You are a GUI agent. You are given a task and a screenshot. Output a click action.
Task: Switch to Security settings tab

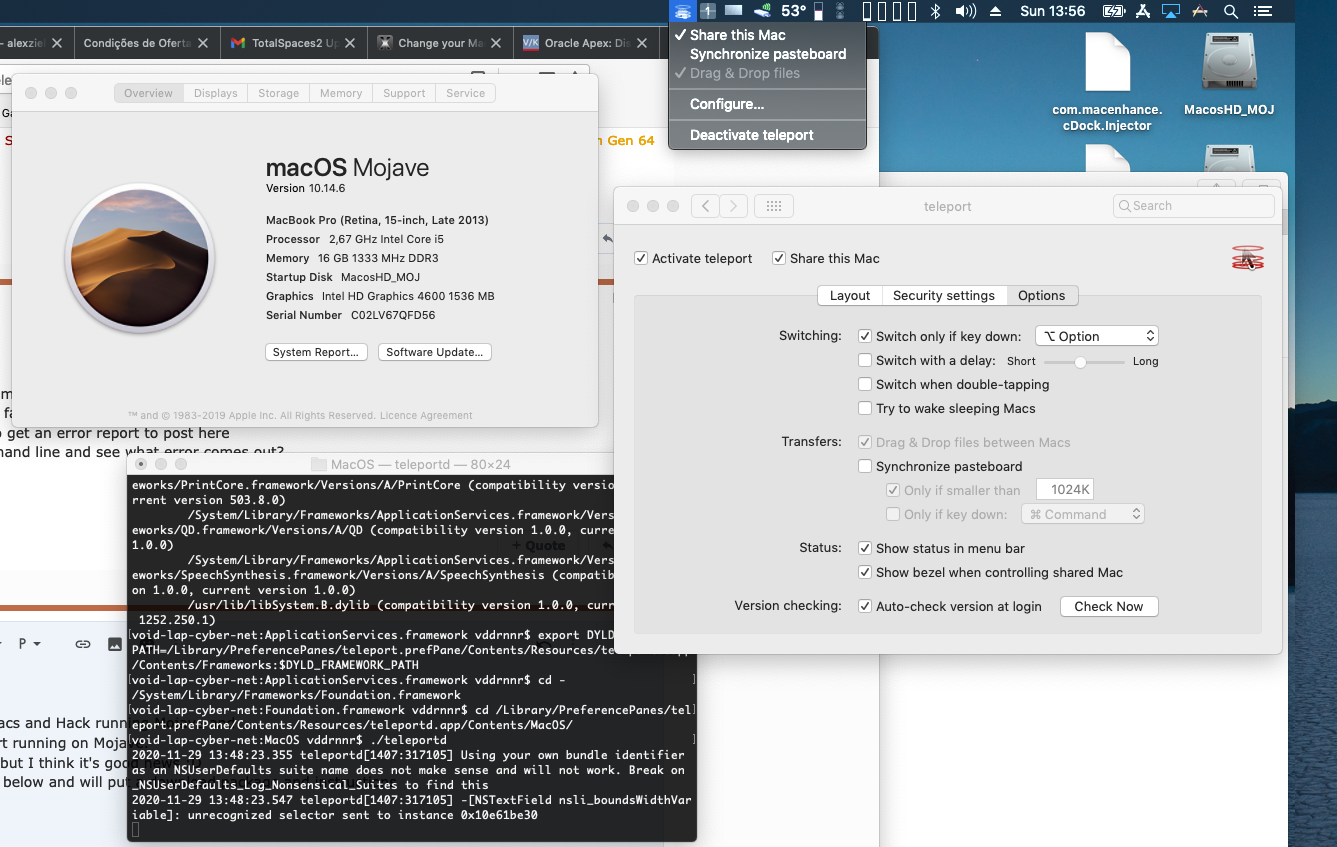(x=944, y=295)
